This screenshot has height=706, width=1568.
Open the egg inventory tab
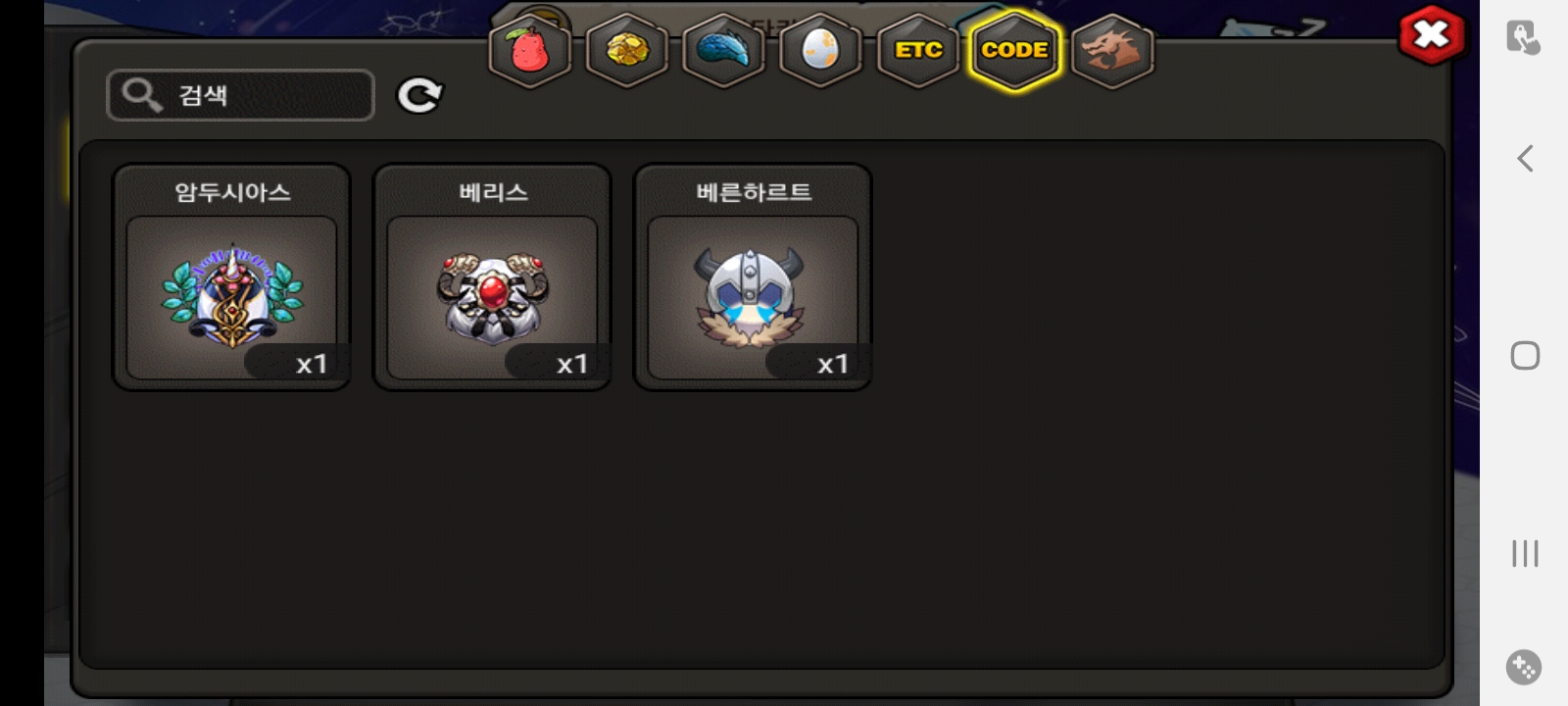point(820,50)
